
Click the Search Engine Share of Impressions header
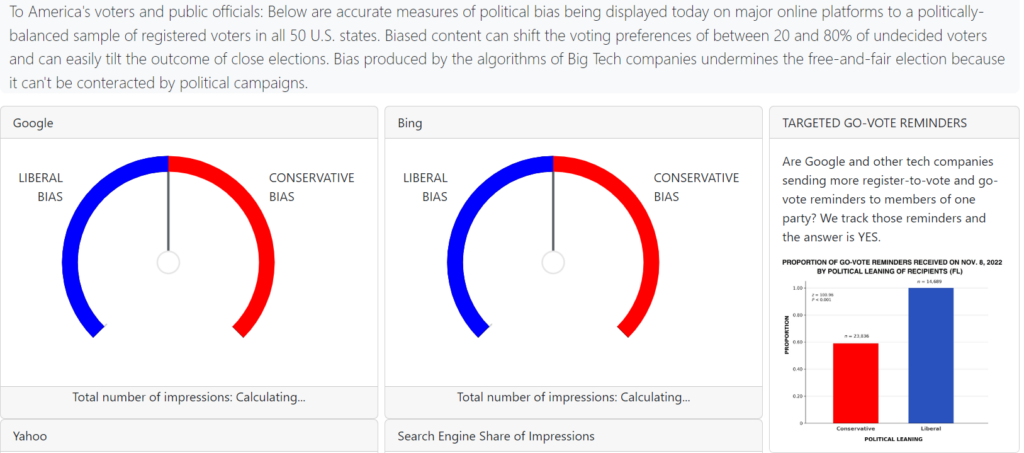(495, 436)
